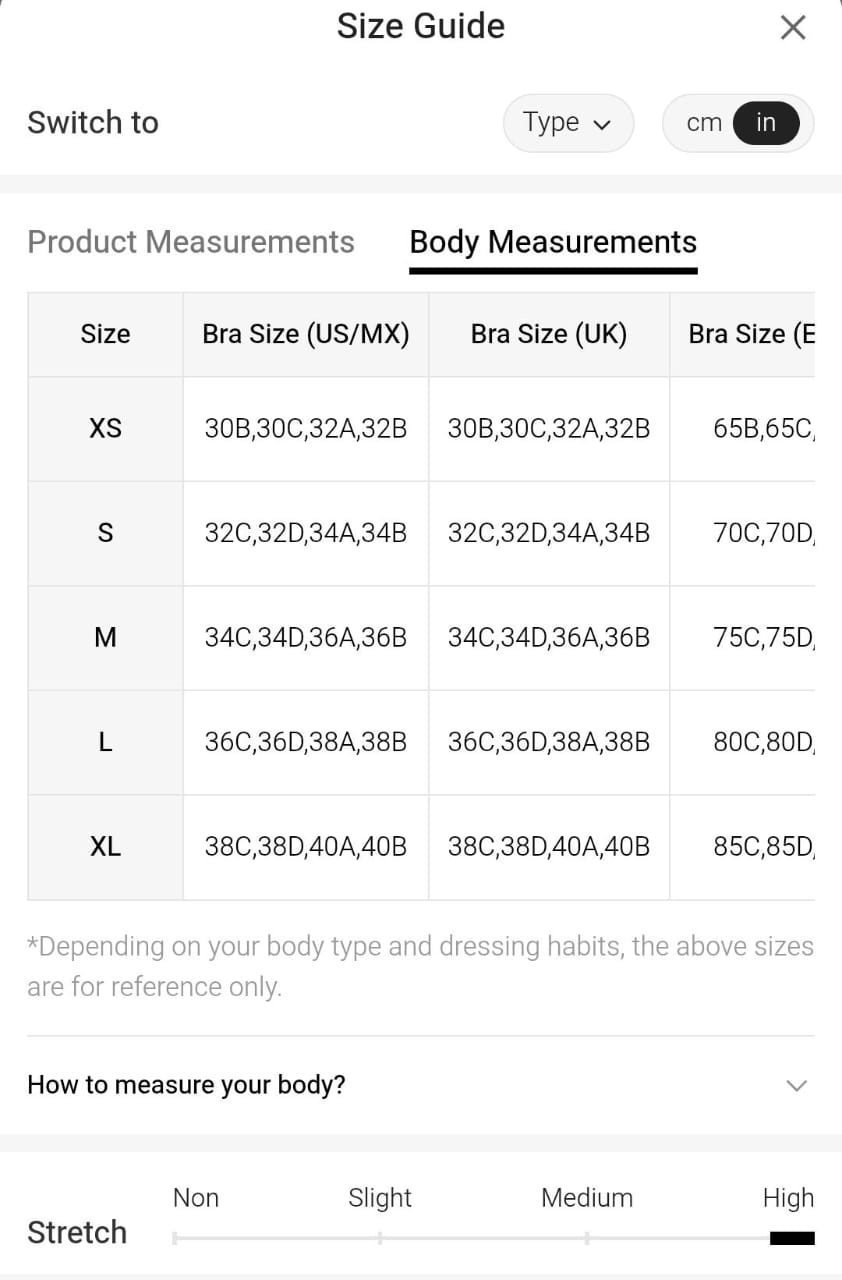Screen dimensions: 842x1280
Task: Click the XS size row label
Action: click(105, 428)
